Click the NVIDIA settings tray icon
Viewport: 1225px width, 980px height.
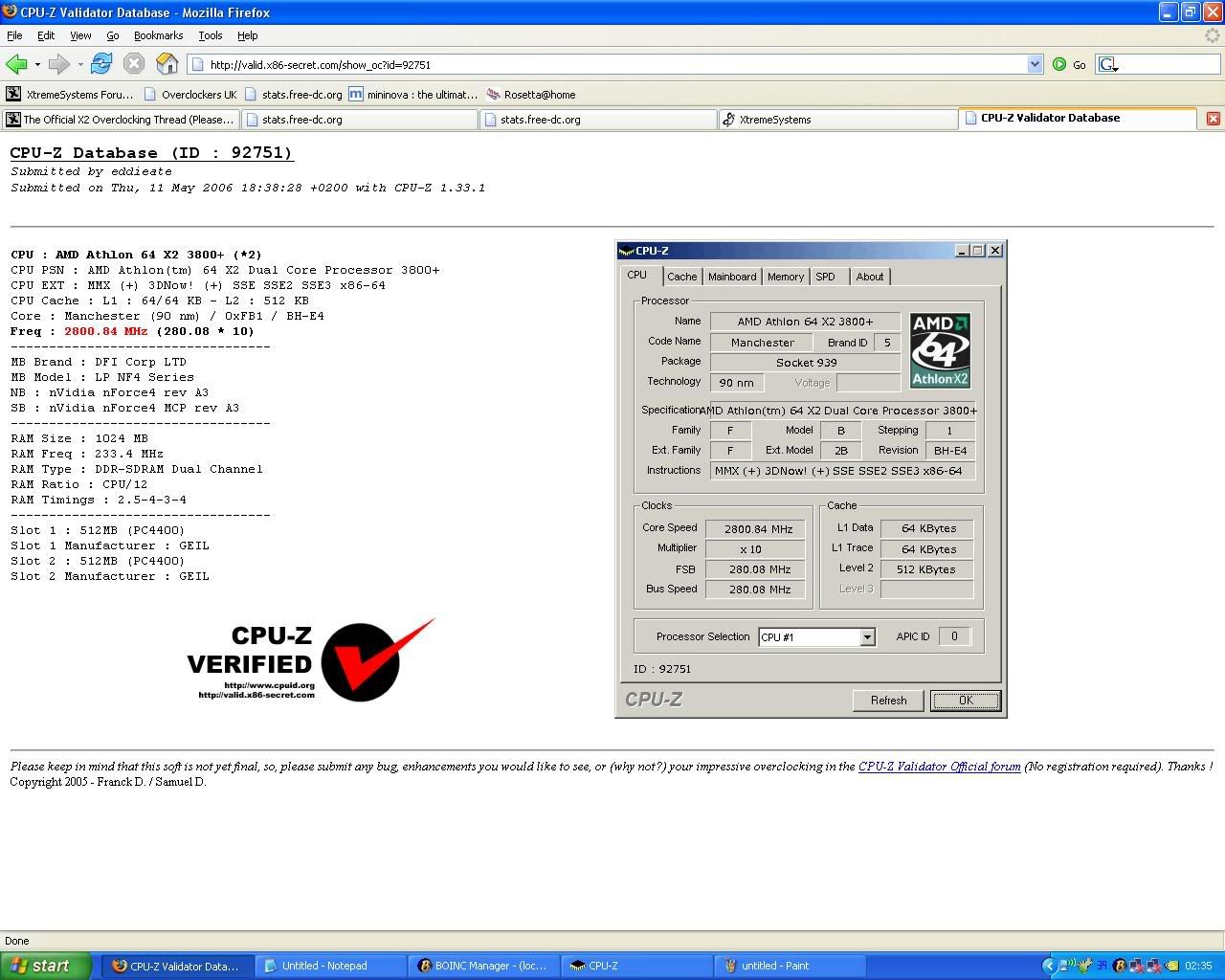[x=1172, y=966]
